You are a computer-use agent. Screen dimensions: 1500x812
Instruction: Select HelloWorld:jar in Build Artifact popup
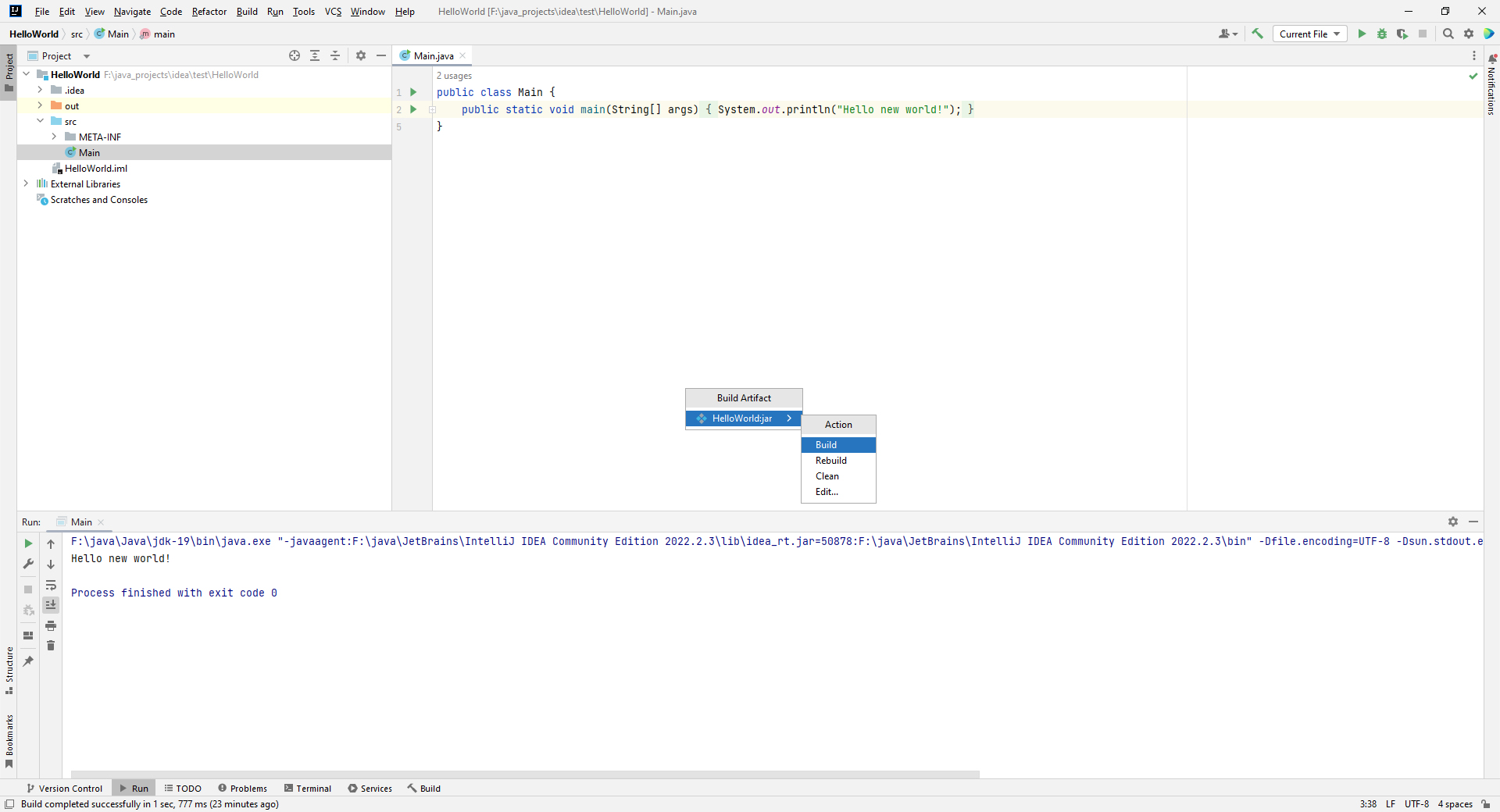(744, 418)
